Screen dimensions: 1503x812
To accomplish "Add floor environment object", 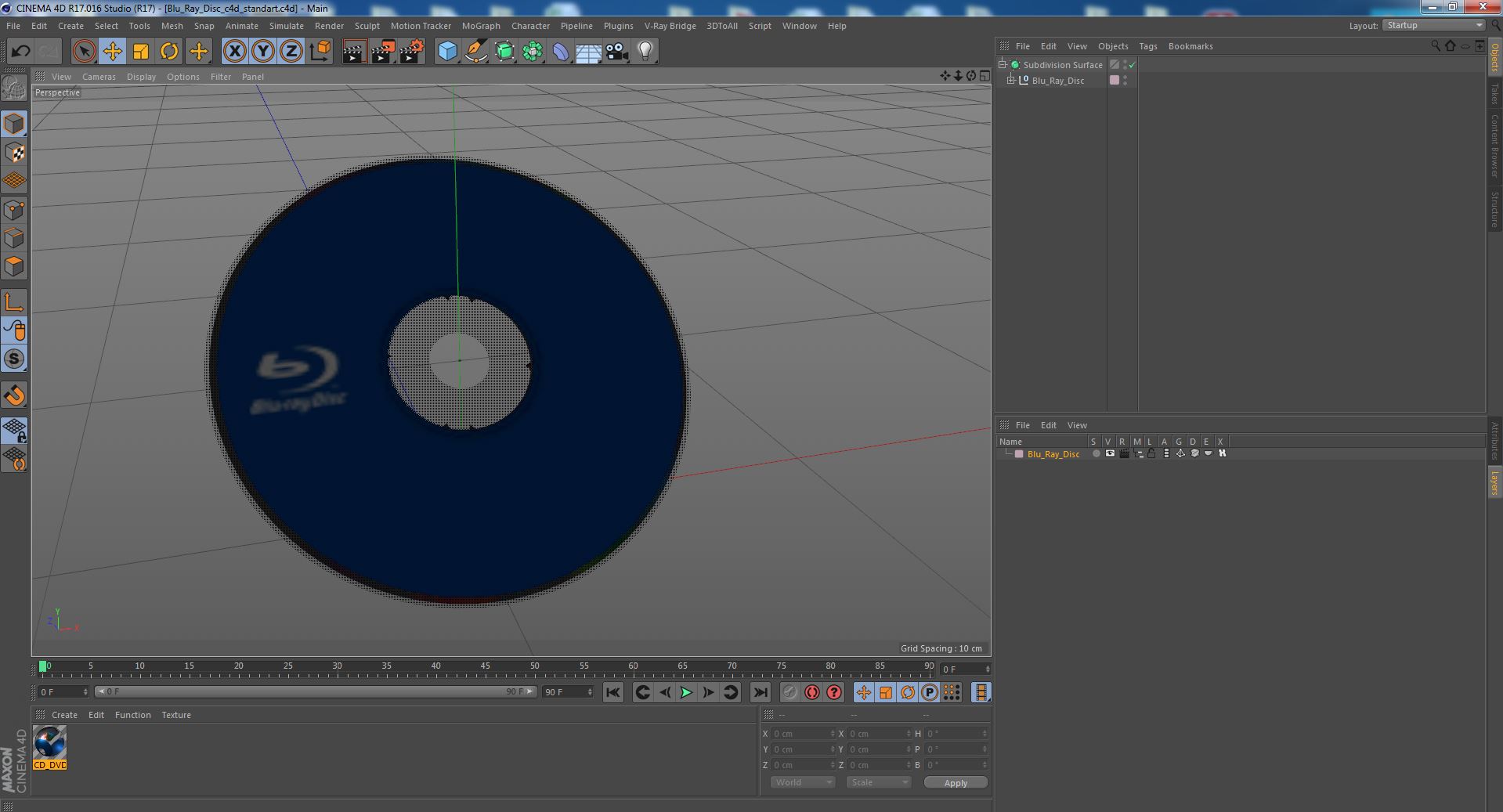I will pyautogui.click(x=589, y=52).
